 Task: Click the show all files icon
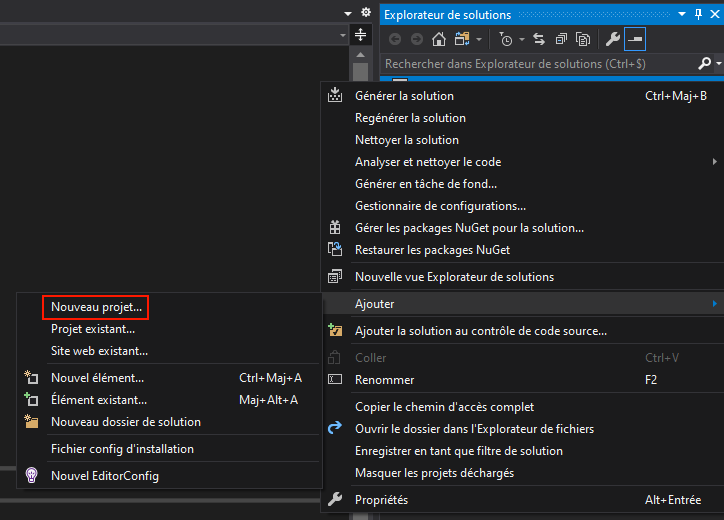click(581, 39)
